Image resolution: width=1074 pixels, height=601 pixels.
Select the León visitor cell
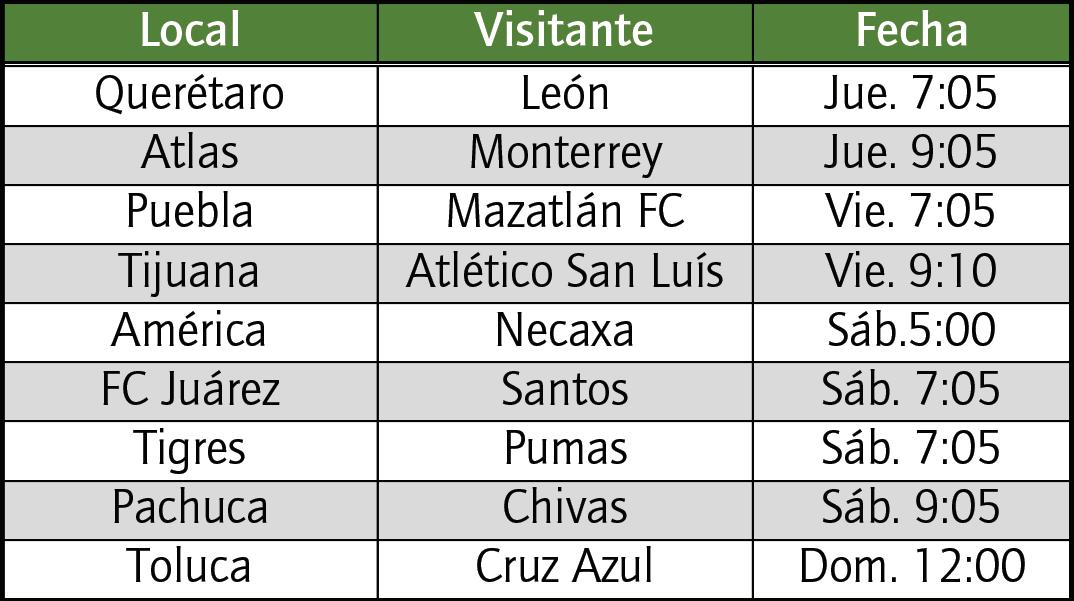point(565,95)
